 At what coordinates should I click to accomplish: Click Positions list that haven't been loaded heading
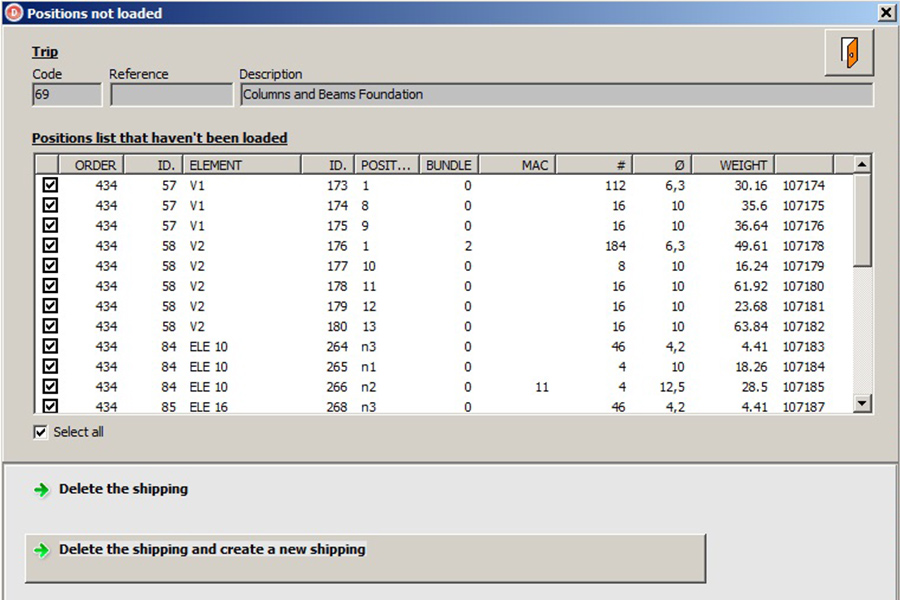(x=160, y=138)
